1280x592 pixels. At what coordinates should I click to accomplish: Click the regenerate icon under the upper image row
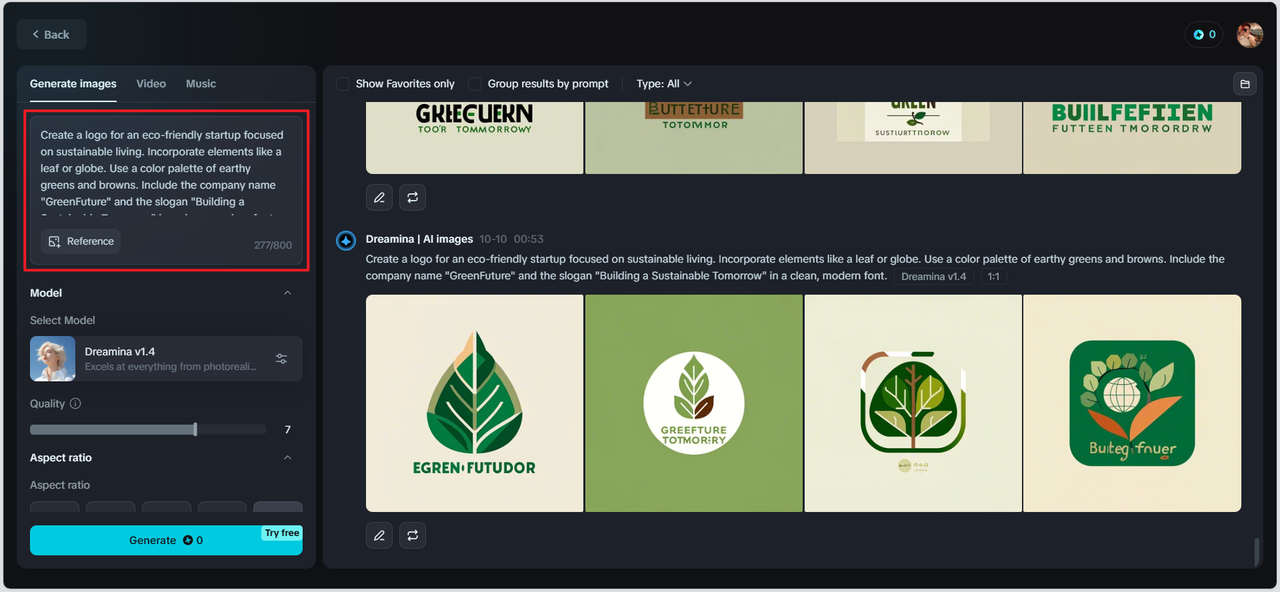[x=413, y=197]
